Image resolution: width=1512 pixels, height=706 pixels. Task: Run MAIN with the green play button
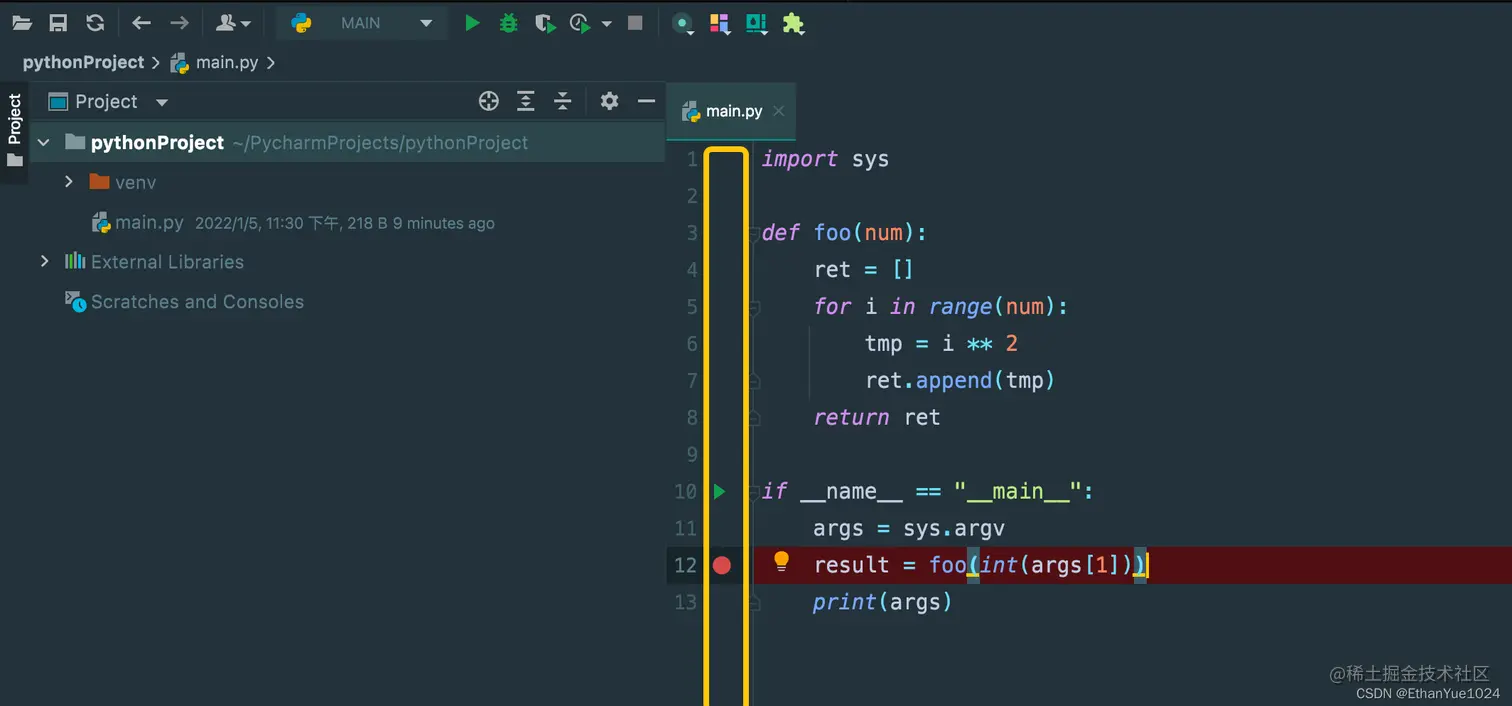[x=472, y=23]
